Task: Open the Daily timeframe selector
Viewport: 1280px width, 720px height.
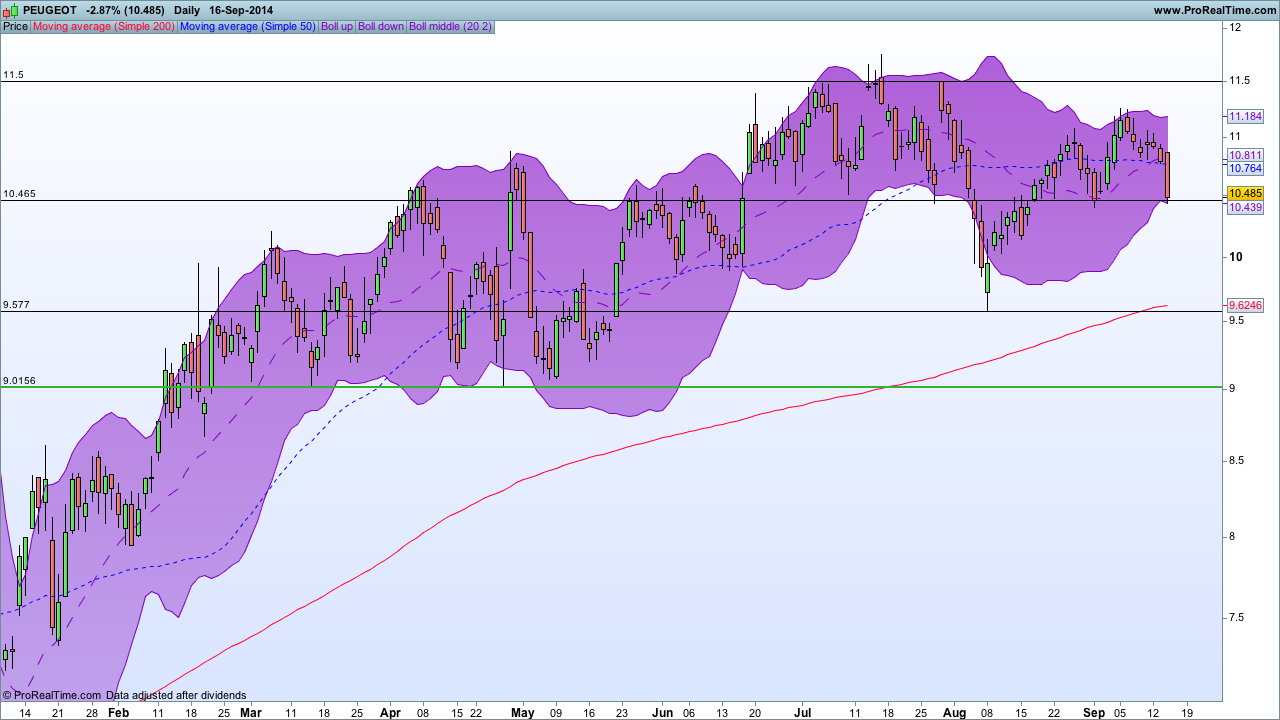Action: click(187, 10)
